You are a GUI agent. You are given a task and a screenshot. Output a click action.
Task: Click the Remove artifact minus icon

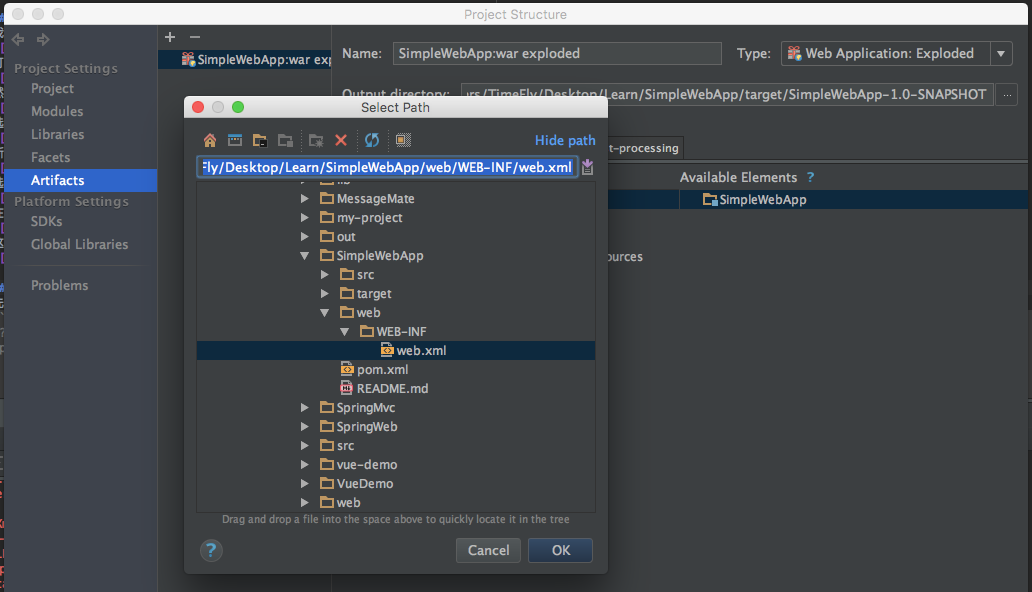pyautogui.click(x=195, y=38)
